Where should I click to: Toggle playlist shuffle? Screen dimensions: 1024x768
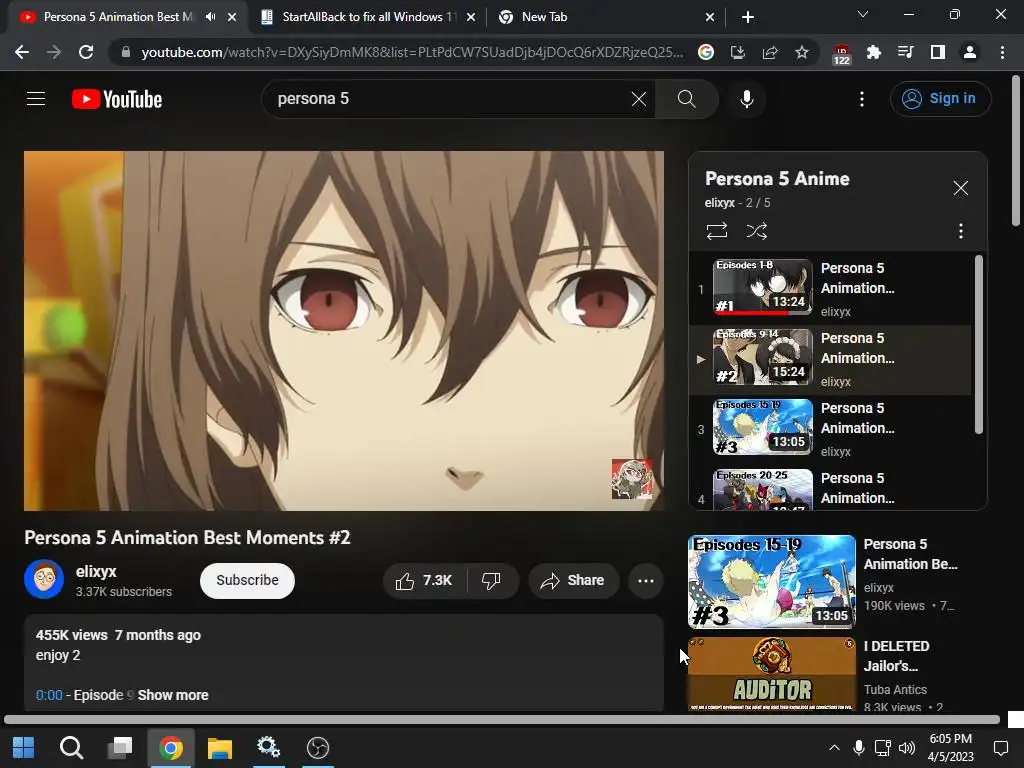[x=756, y=231]
